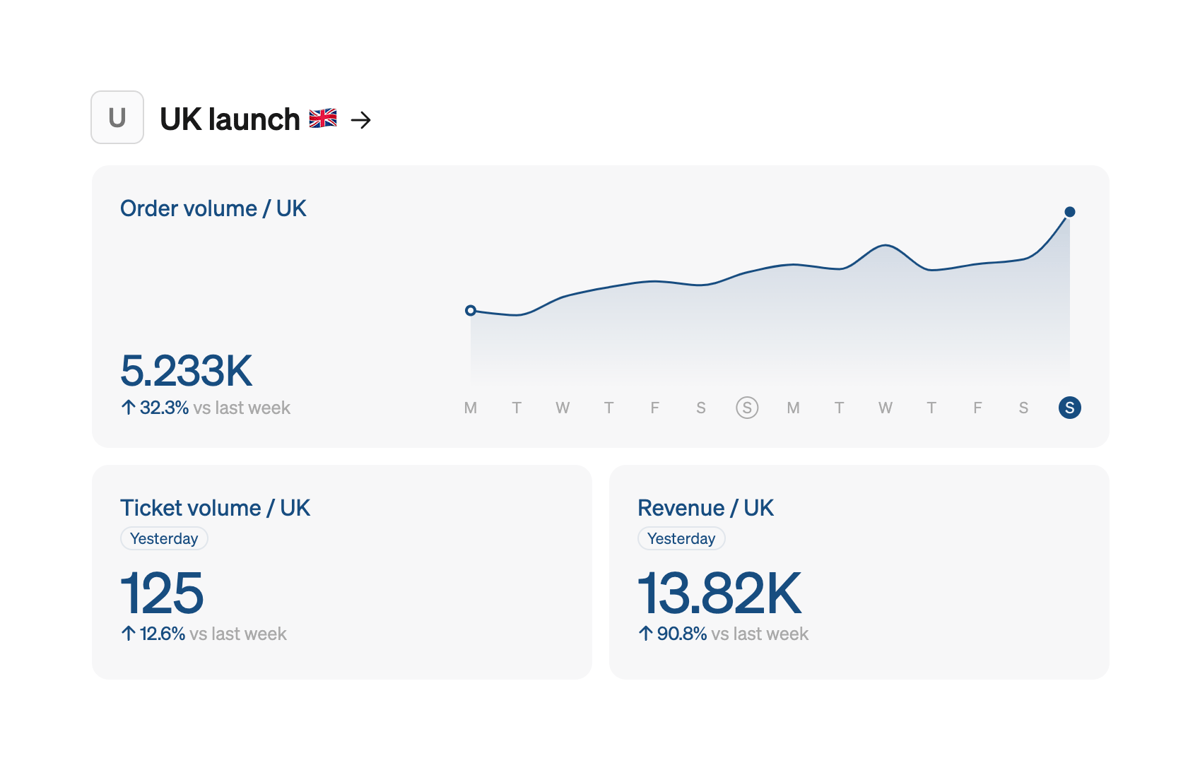Click the upward arrow beside 12.6%

tap(129, 633)
